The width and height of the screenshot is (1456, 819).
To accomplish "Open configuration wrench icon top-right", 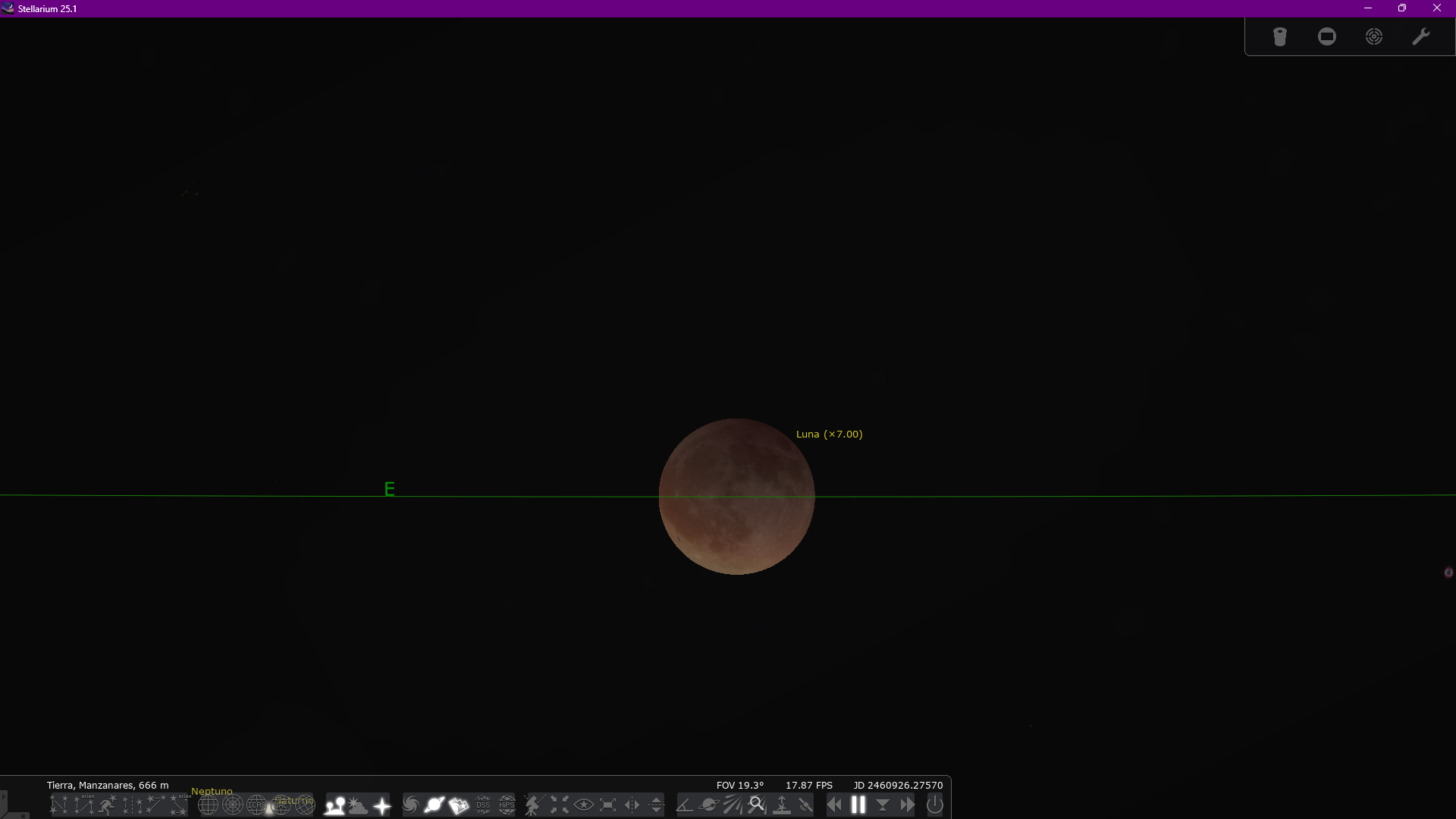I will click(x=1420, y=36).
